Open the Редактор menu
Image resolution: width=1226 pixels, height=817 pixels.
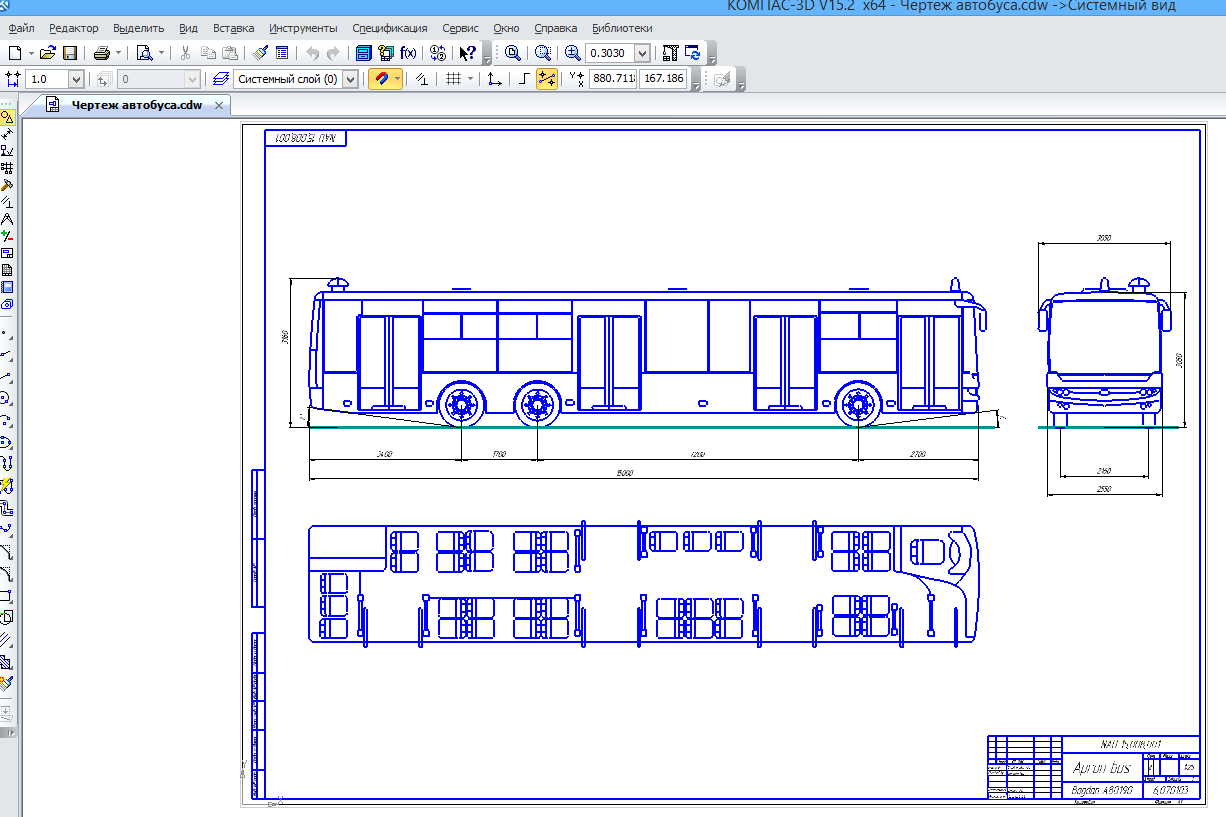click(74, 28)
